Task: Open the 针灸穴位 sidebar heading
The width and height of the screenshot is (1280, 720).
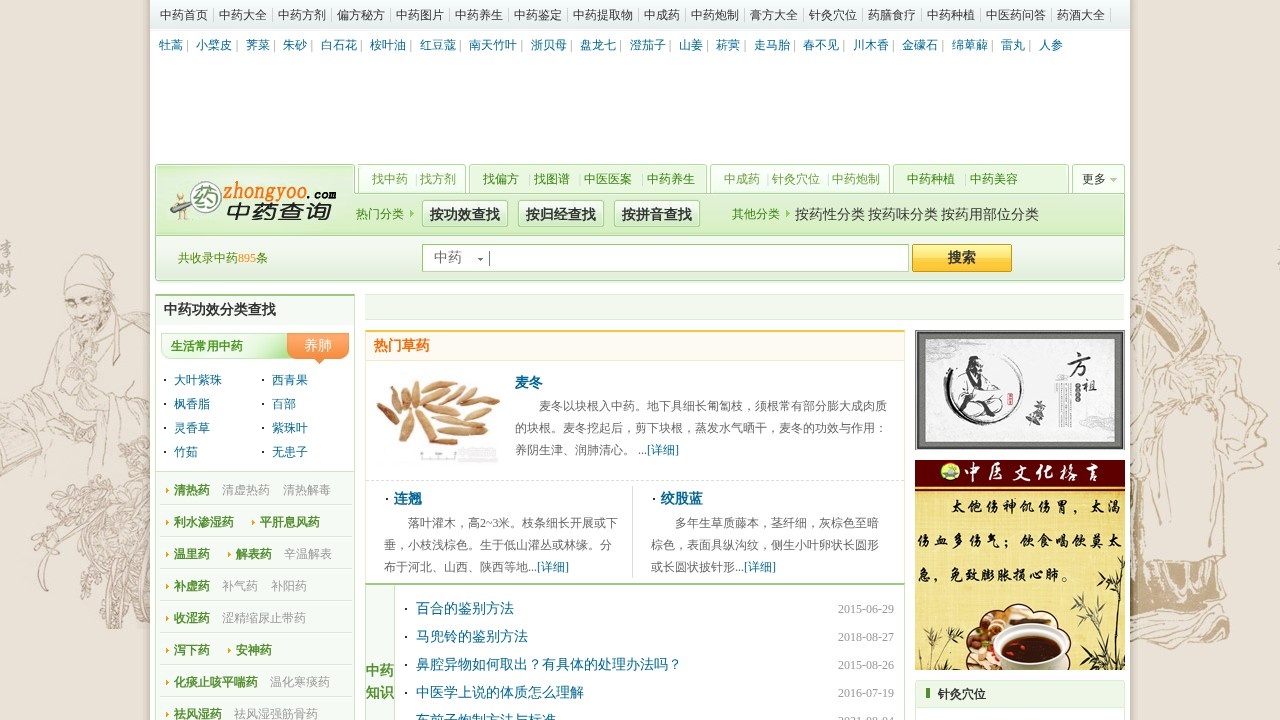Action: [962, 694]
